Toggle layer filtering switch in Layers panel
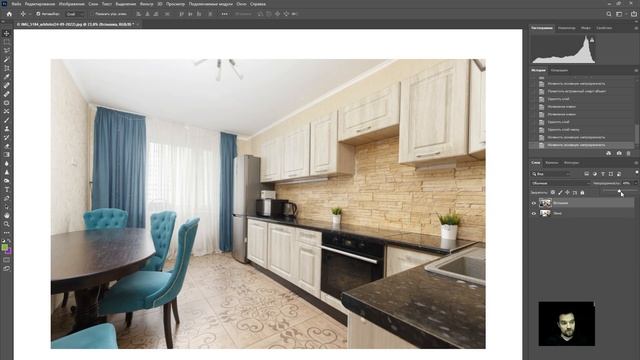Screen dimensions: 640x360 point(636,173)
